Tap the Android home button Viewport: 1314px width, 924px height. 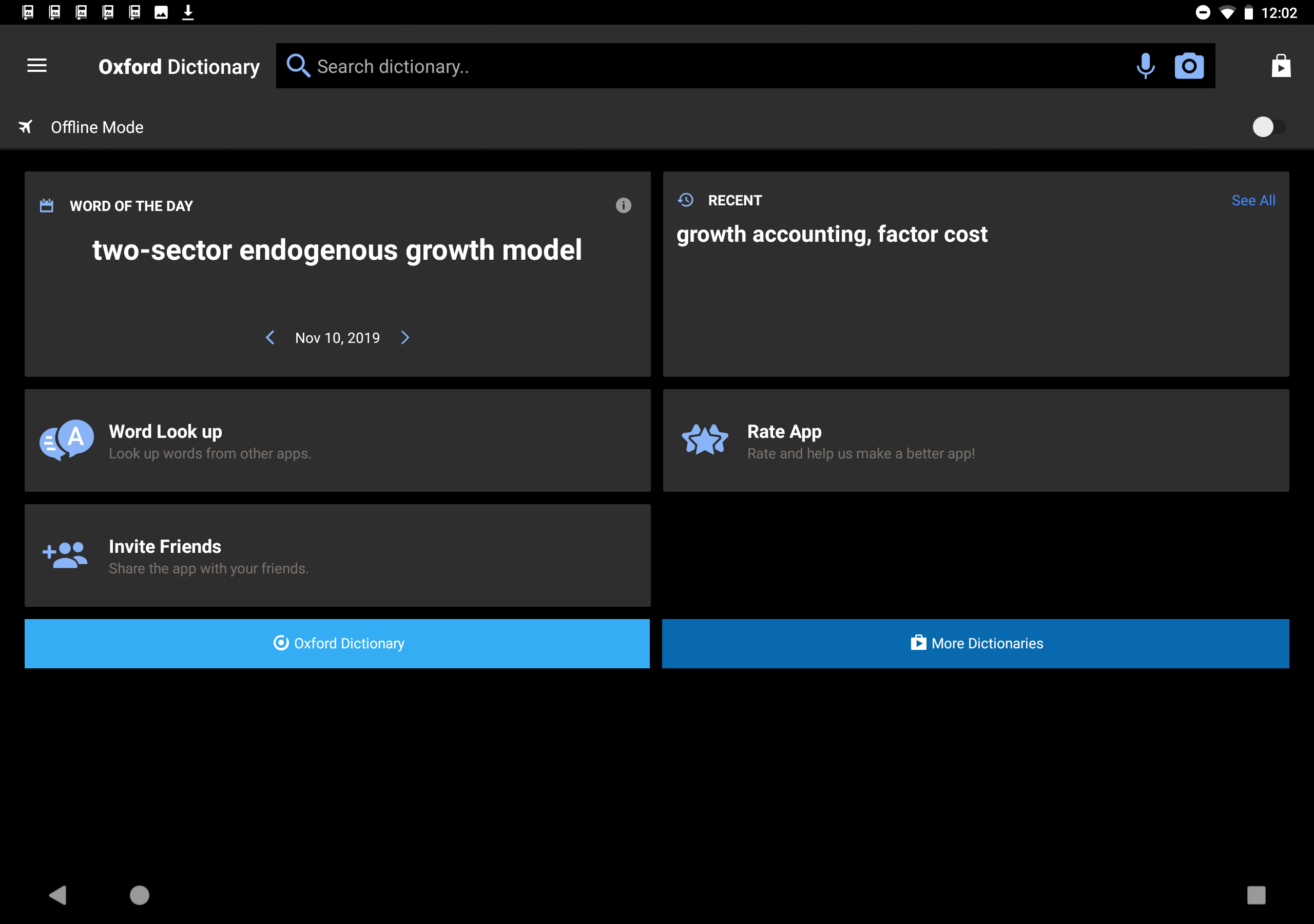click(140, 895)
